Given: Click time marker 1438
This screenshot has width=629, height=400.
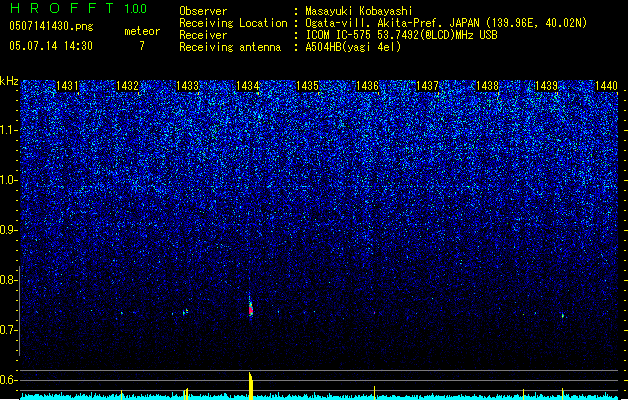Looking at the screenshot, I should point(487,85).
